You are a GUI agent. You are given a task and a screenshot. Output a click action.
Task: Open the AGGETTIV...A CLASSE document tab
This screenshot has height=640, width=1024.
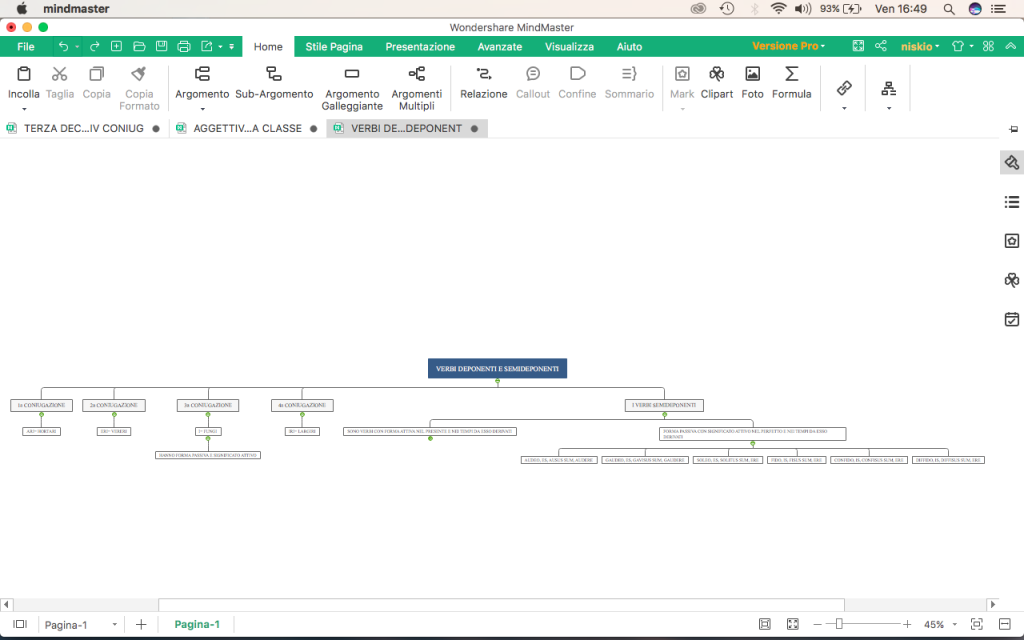(247, 128)
